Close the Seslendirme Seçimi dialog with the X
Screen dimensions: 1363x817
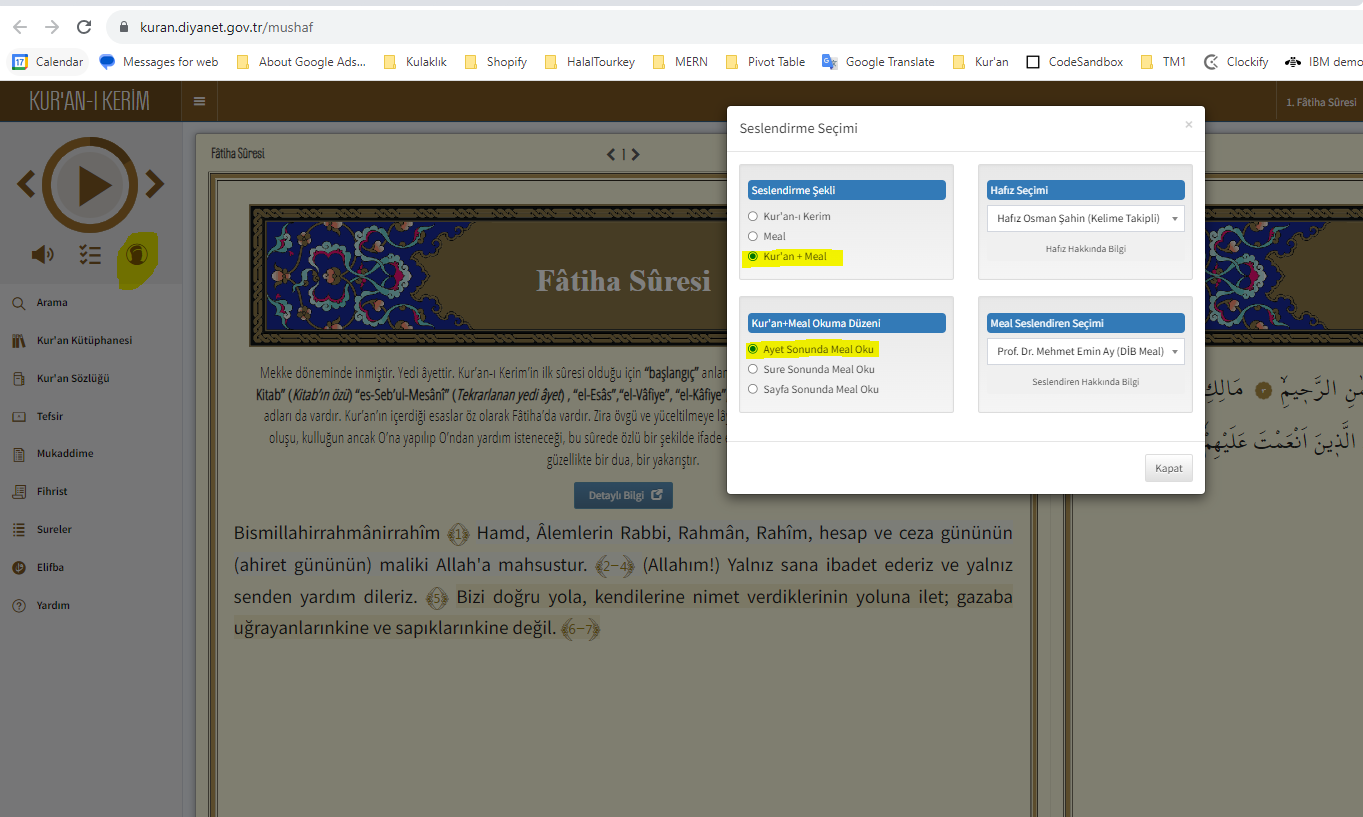[x=1188, y=125]
